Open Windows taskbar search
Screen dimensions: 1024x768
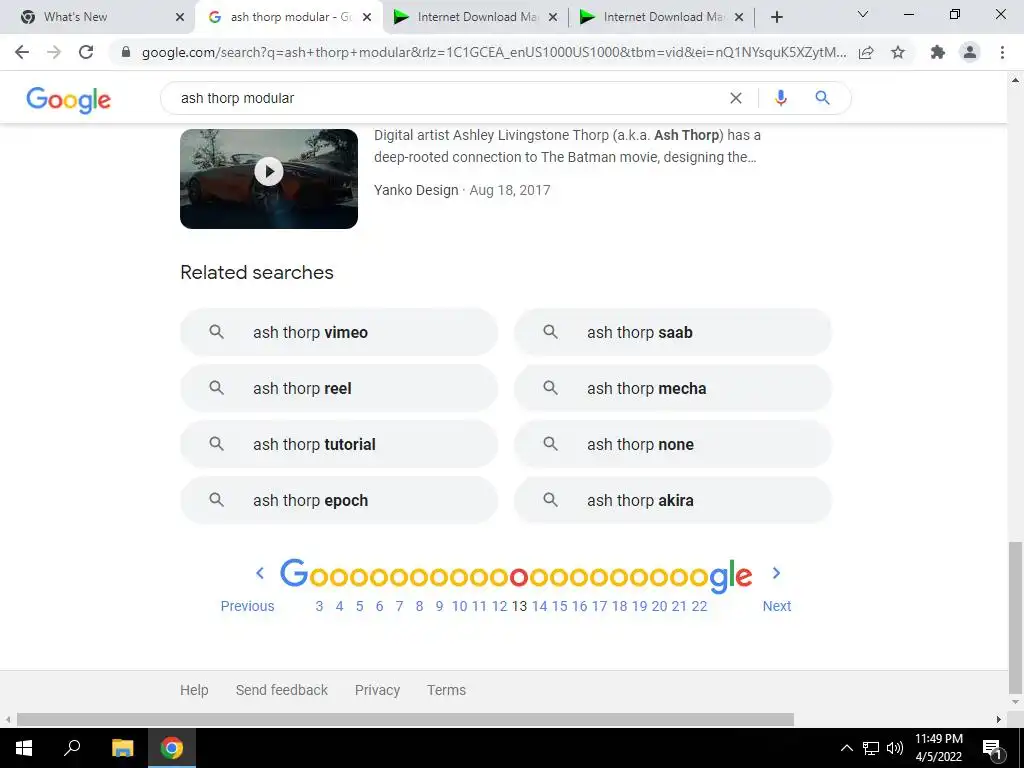click(72, 748)
